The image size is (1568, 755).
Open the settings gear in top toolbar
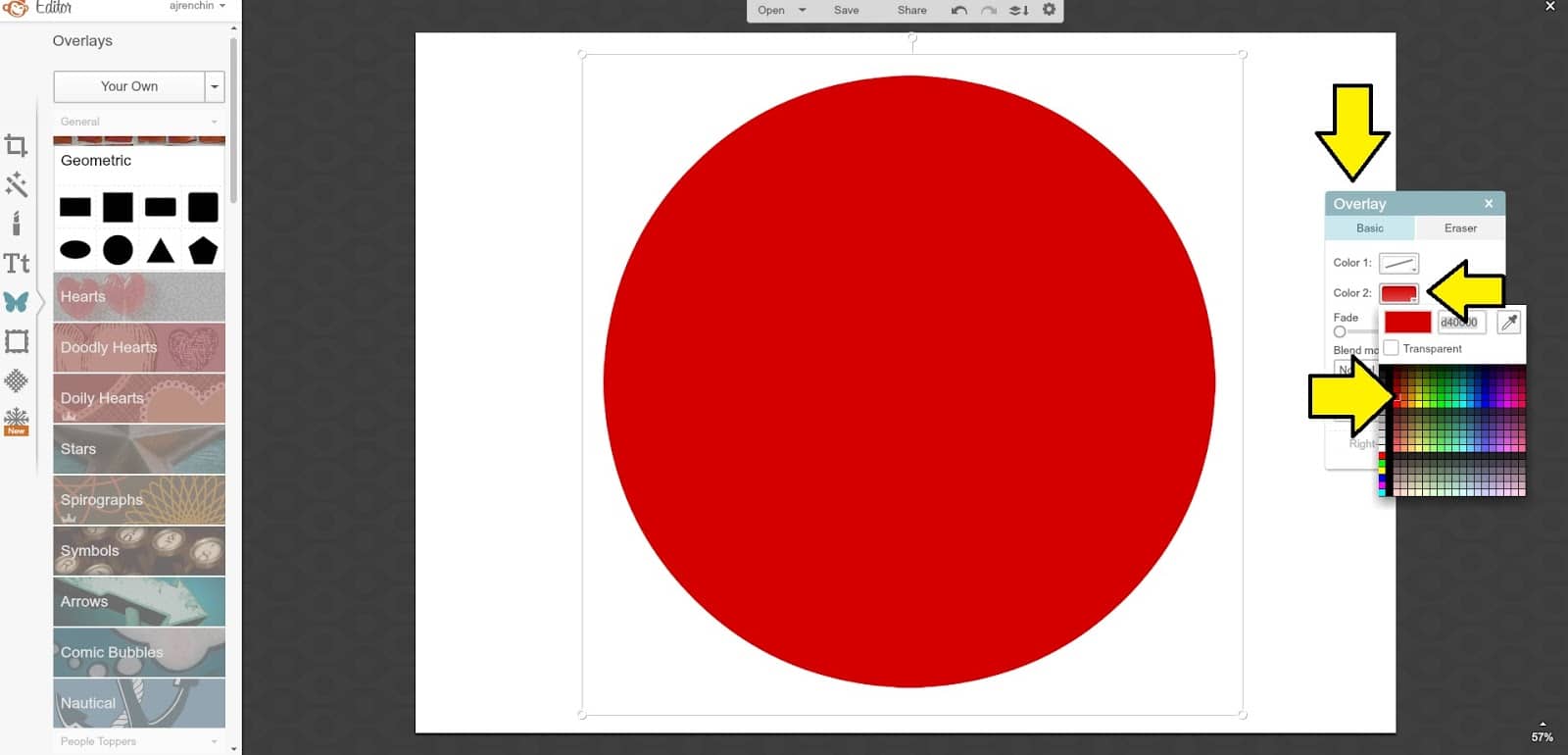[x=1049, y=10]
